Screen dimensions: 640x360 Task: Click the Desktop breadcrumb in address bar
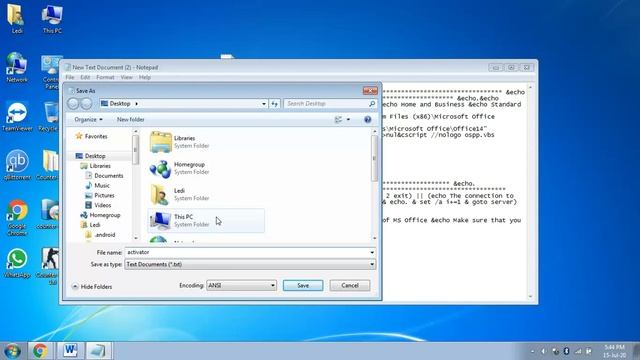click(x=120, y=104)
